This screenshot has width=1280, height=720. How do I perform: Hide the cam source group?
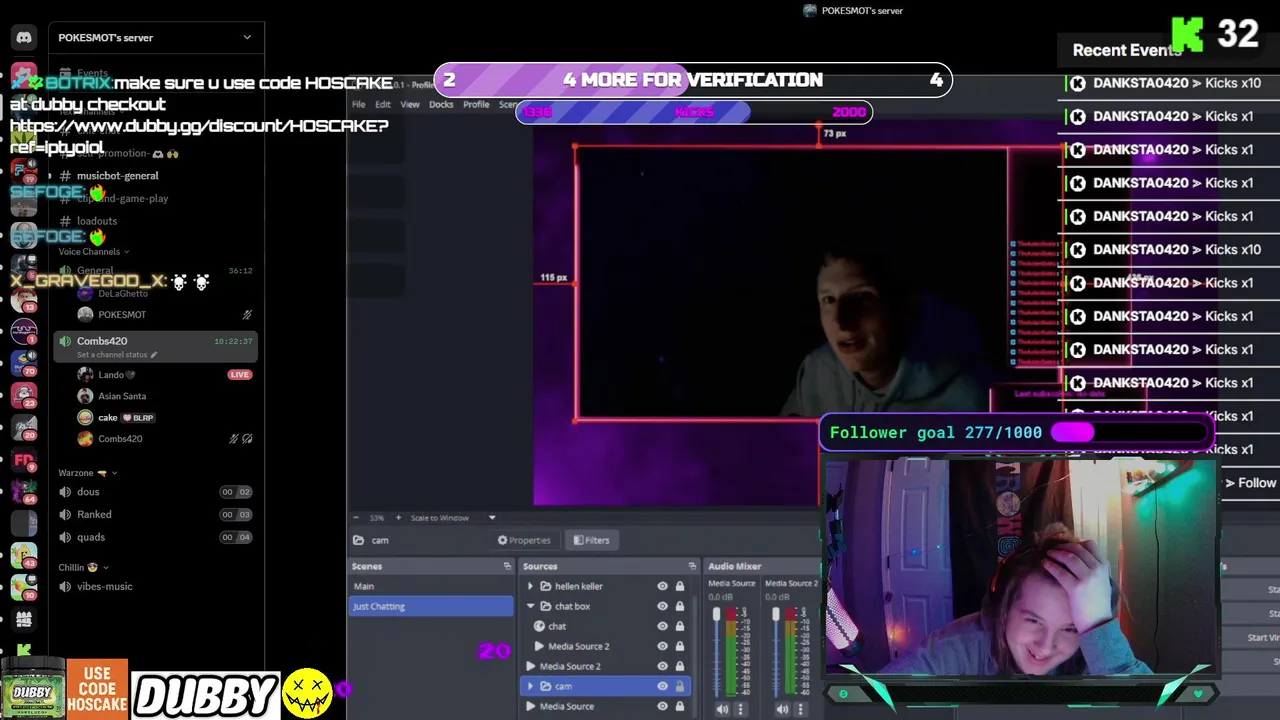(x=662, y=686)
